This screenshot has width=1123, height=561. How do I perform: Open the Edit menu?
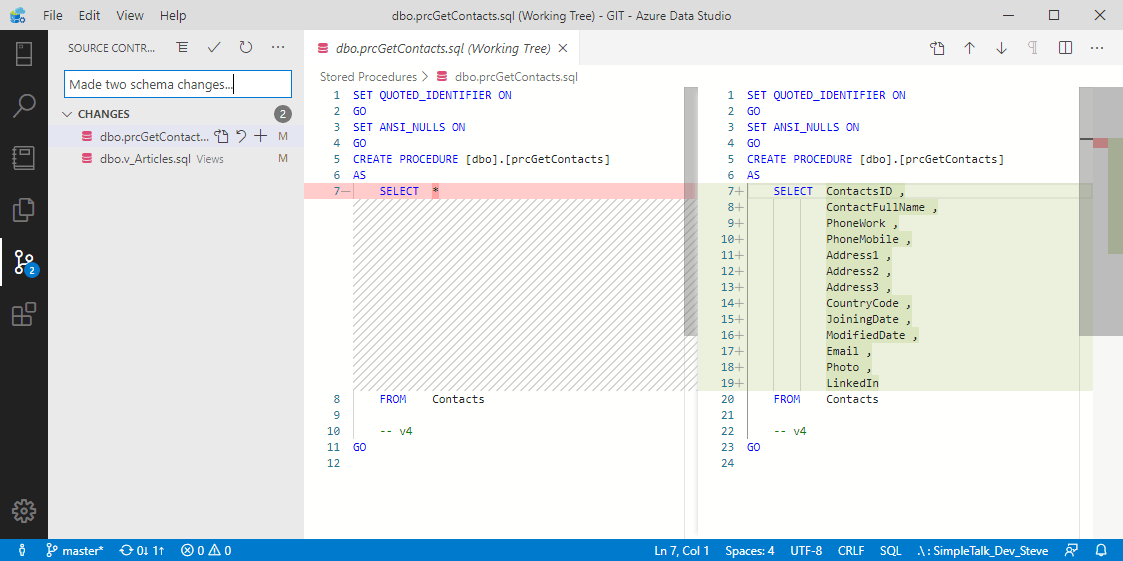[90, 15]
